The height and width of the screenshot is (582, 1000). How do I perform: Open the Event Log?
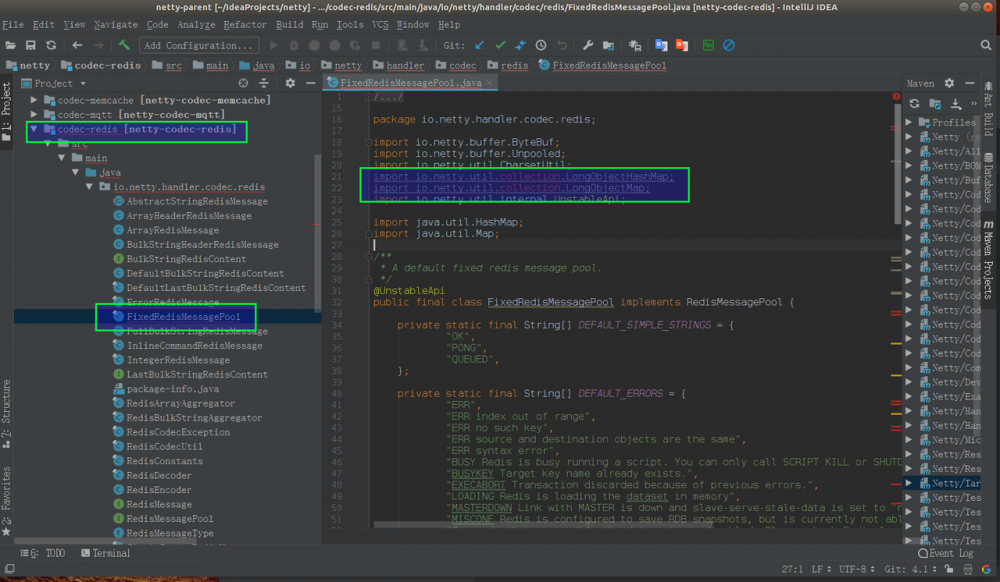click(x=948, y=553)
